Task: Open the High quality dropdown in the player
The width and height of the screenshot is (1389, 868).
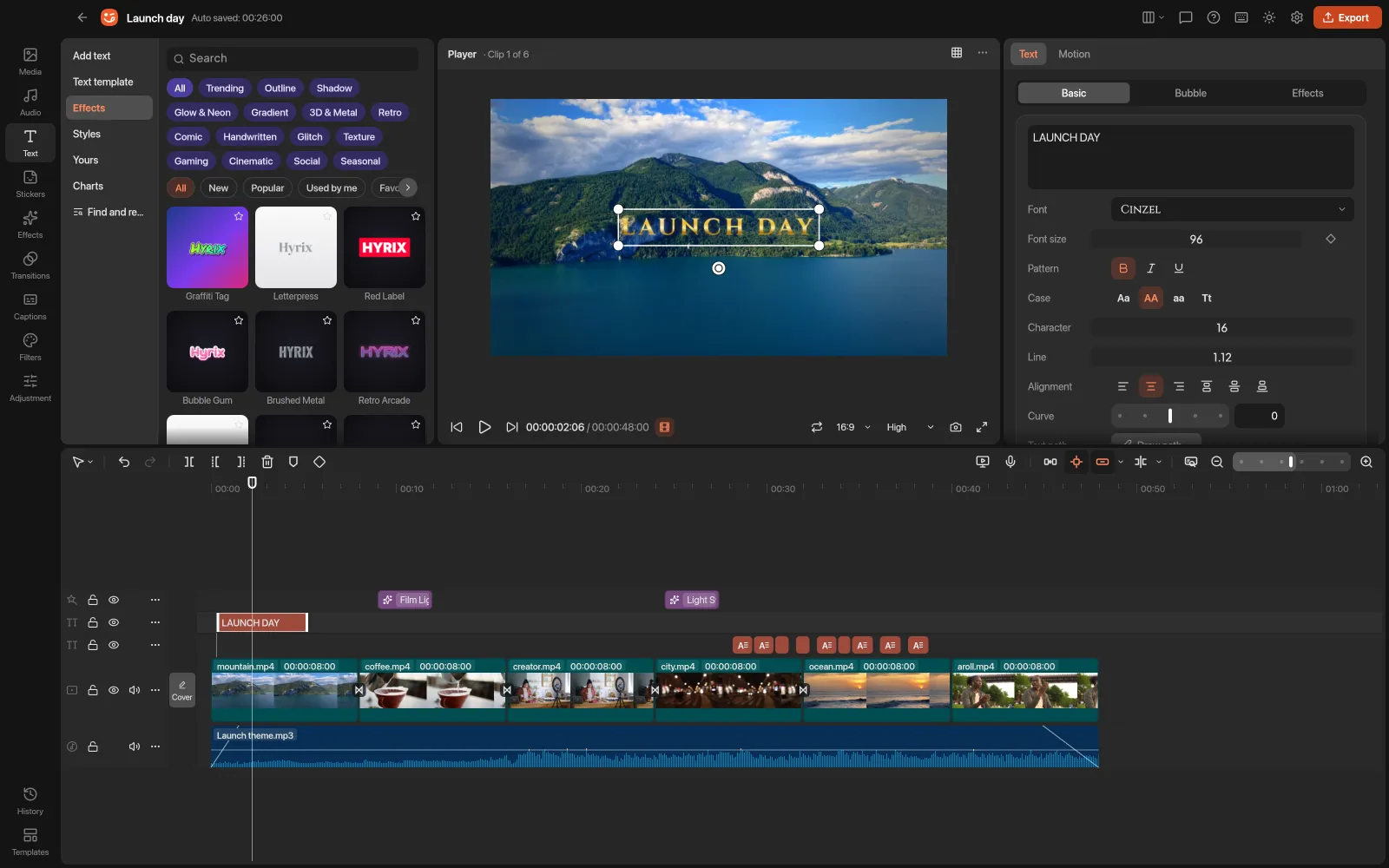Action: pyautogui.click(x=910, y=427)
